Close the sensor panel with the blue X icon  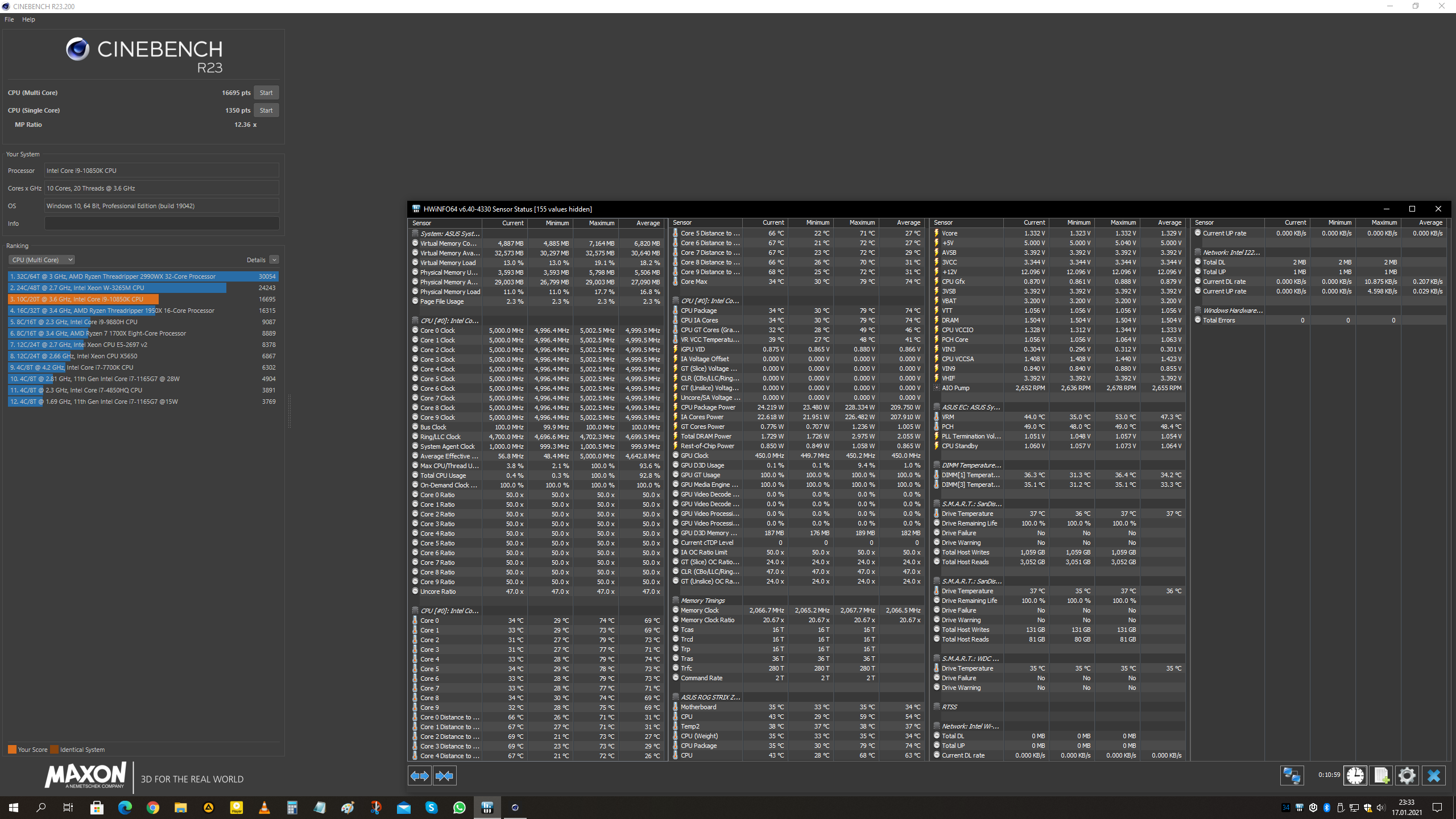1434,775
